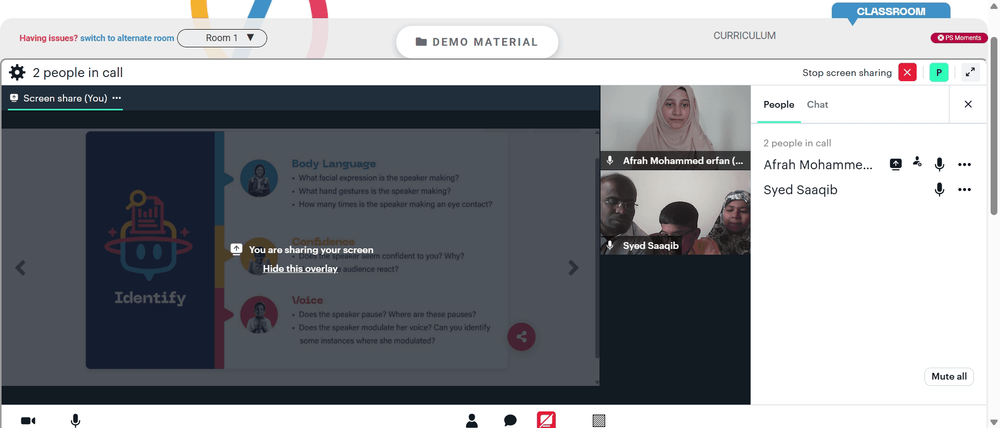Click "2 people in call" header text
Viewport: 1000px width, 428px height.
(x=78, y=73)
